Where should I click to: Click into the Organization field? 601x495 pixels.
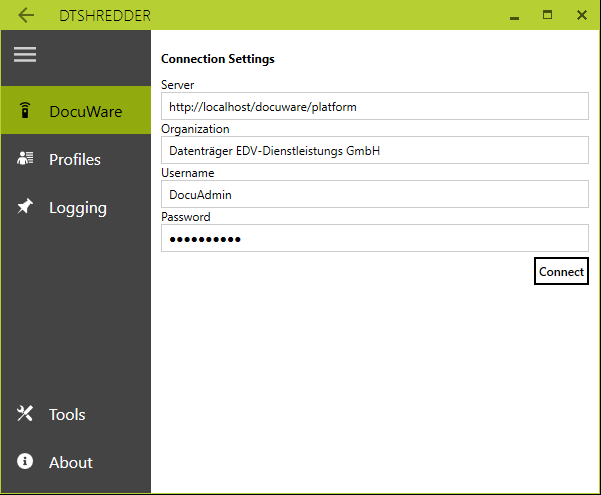coord(375,150)
